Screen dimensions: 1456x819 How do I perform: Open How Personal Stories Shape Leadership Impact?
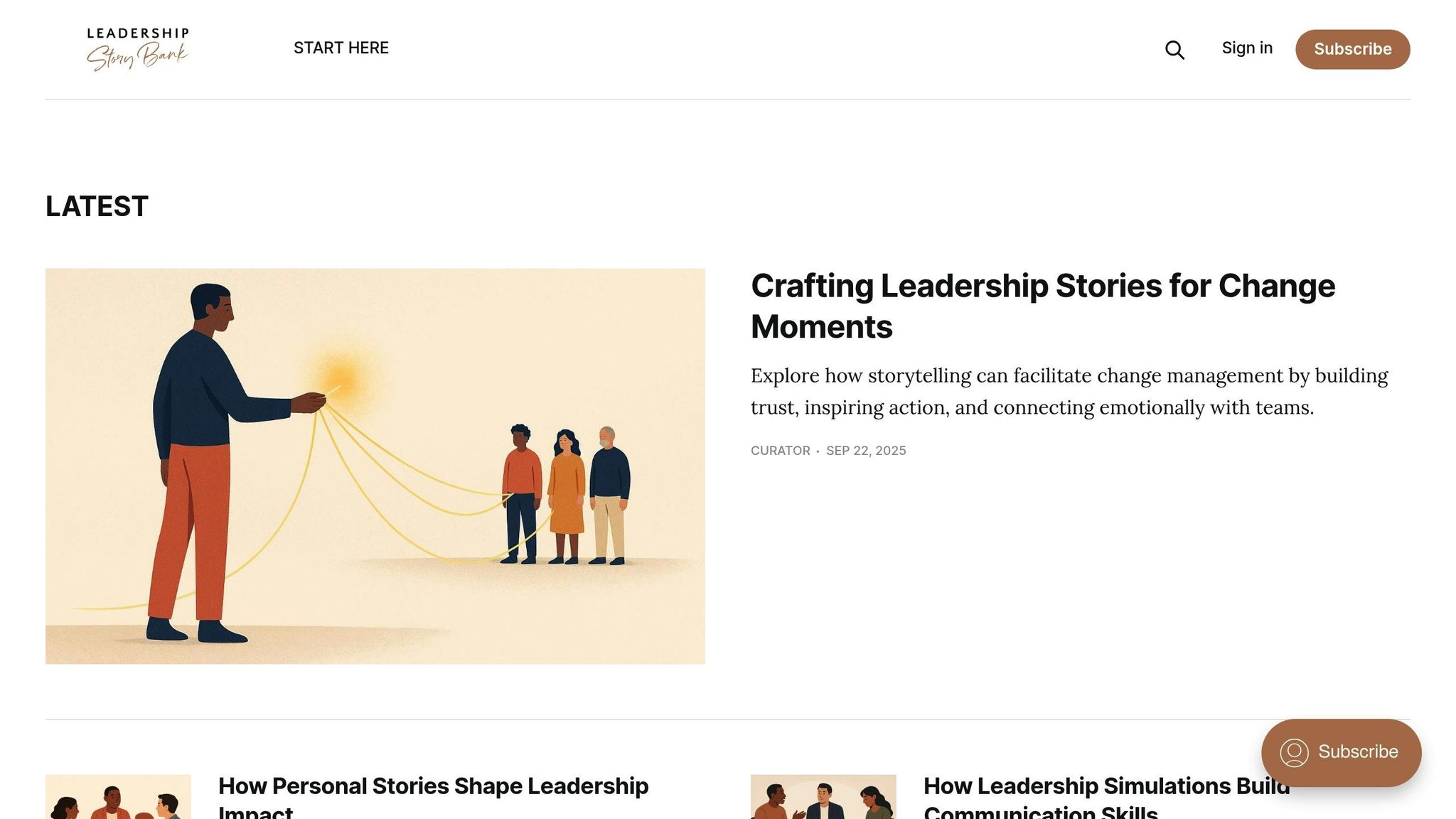pyautogui.click(x=433, y=796)
